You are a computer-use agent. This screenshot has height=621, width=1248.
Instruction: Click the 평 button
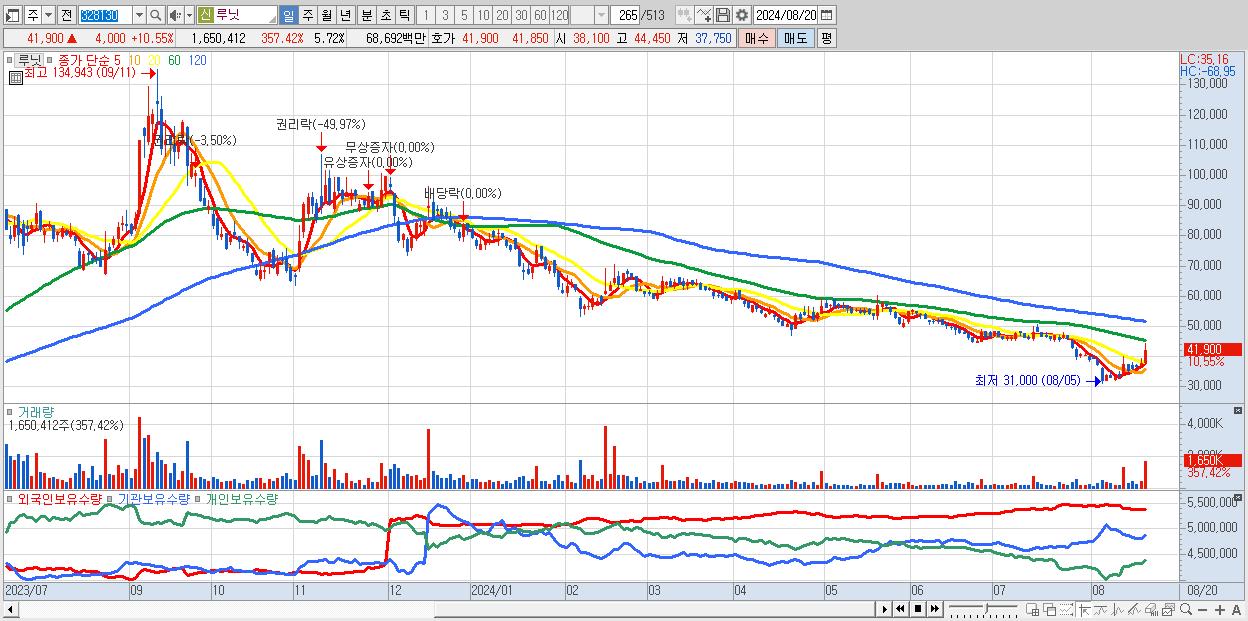pyautogui.click(x=826, y=38)
